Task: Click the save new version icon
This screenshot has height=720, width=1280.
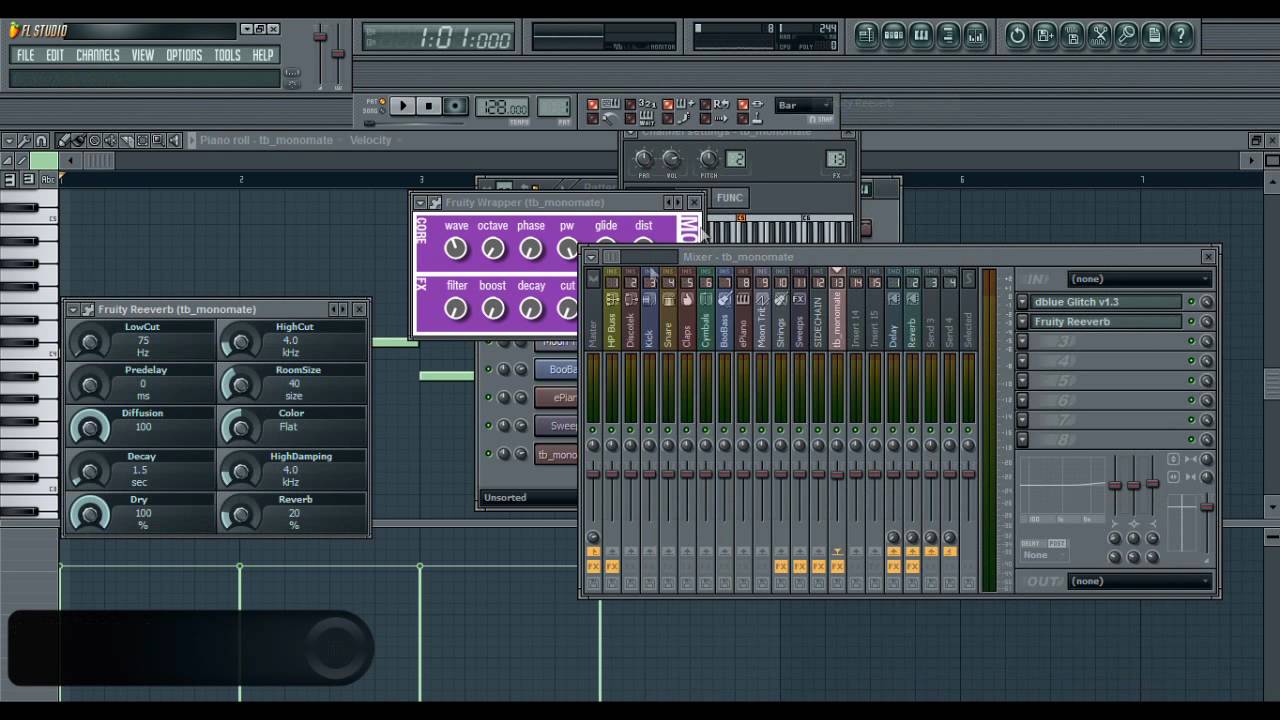Action: coord(1045,35)
